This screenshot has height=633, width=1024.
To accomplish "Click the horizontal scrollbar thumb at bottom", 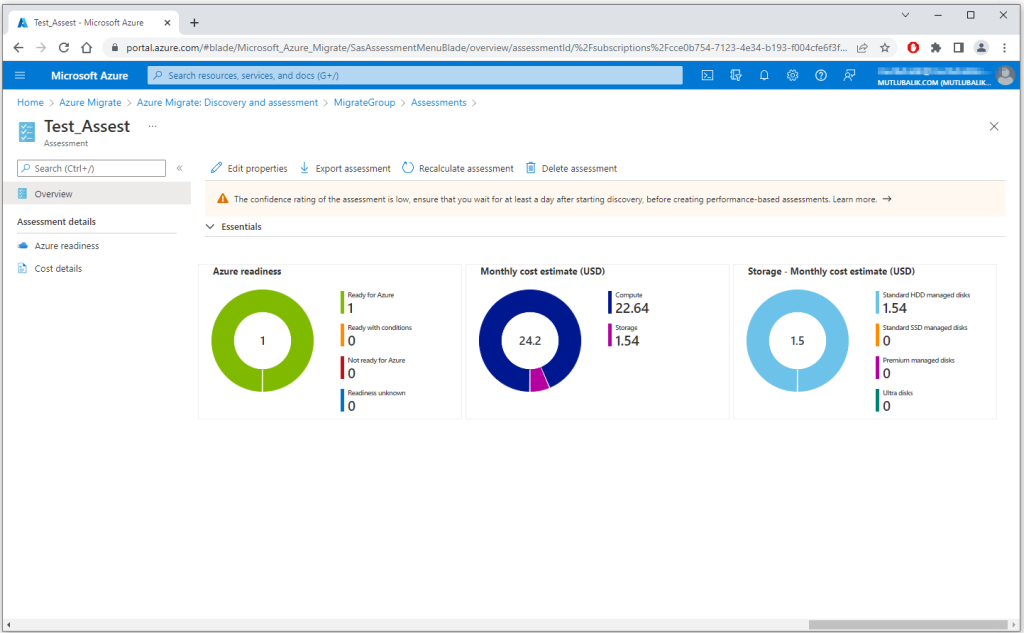I will 908,625.
